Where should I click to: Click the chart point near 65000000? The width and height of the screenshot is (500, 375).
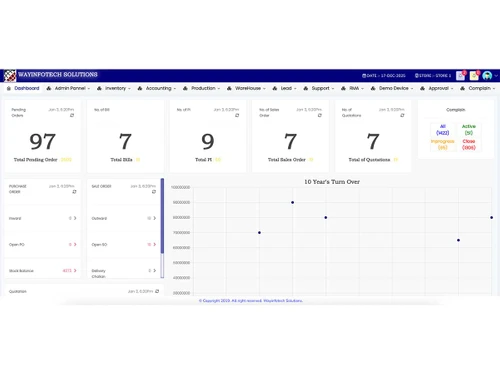tap(458, 240)
